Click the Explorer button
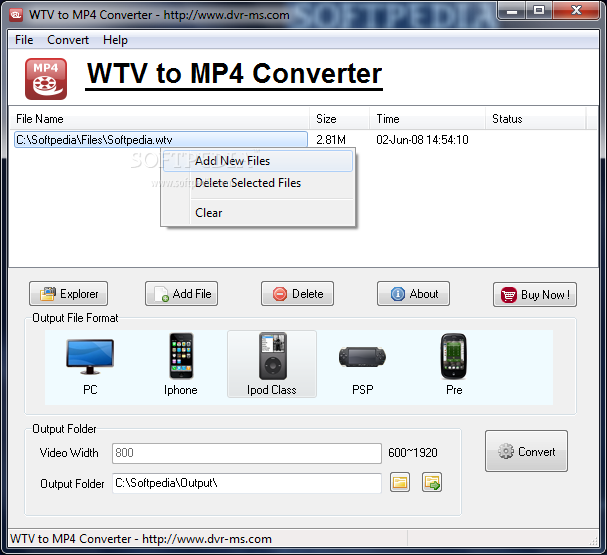607x555 pixels. point(69,294)
